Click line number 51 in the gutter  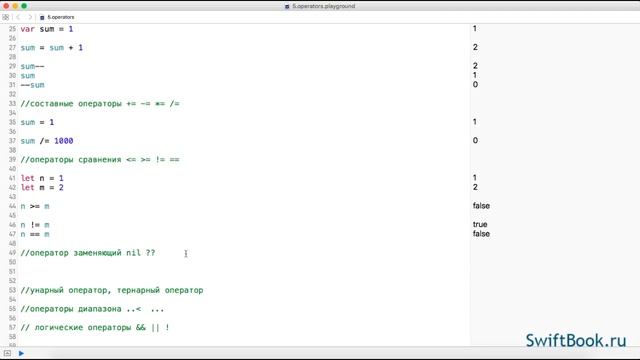12,271
